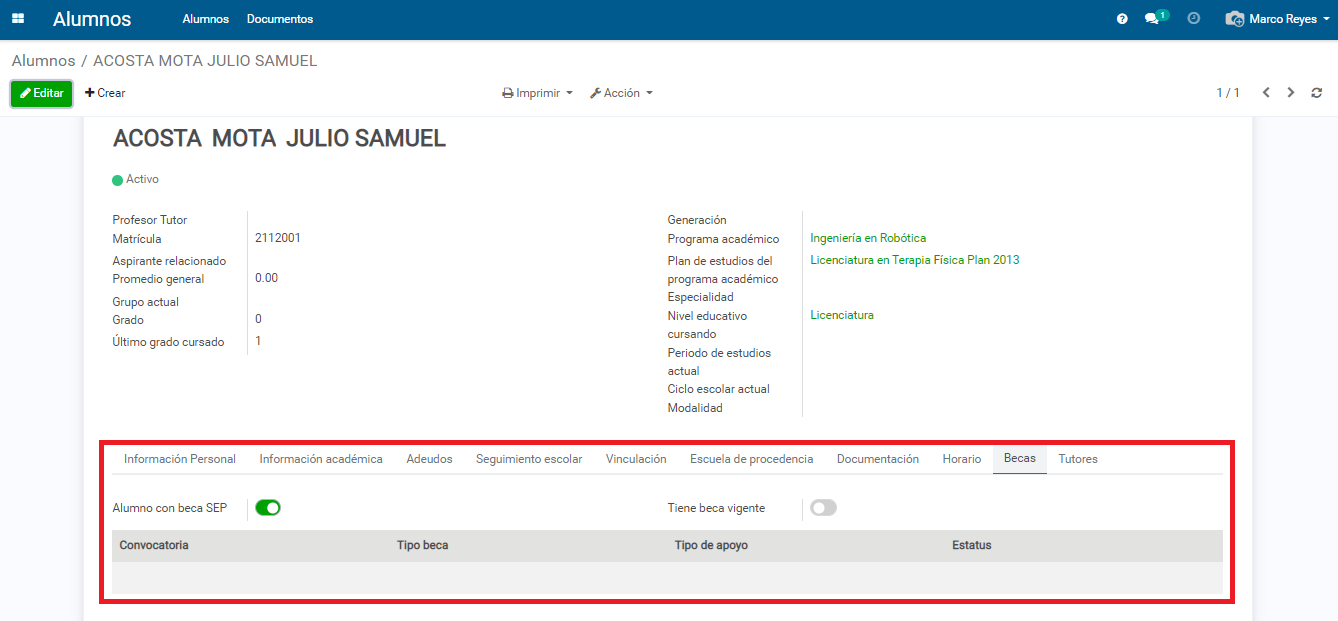Open the activities clock icon
This screenshot has height=621, width=1338.
1193,18
